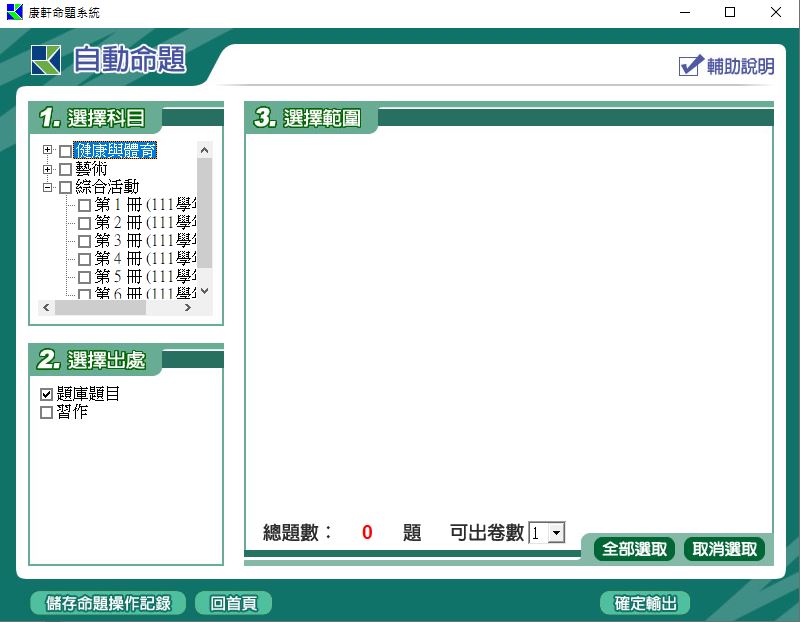Click the 確定輸出 button
The width and height of the screenshot is (800, 622).
pos(645,603)
